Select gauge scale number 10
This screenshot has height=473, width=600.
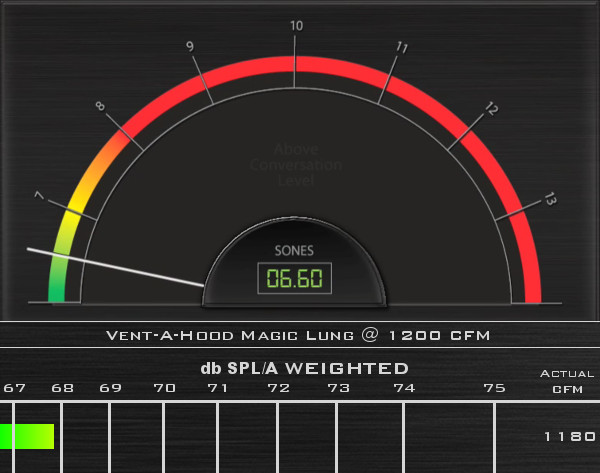[297, 26]
